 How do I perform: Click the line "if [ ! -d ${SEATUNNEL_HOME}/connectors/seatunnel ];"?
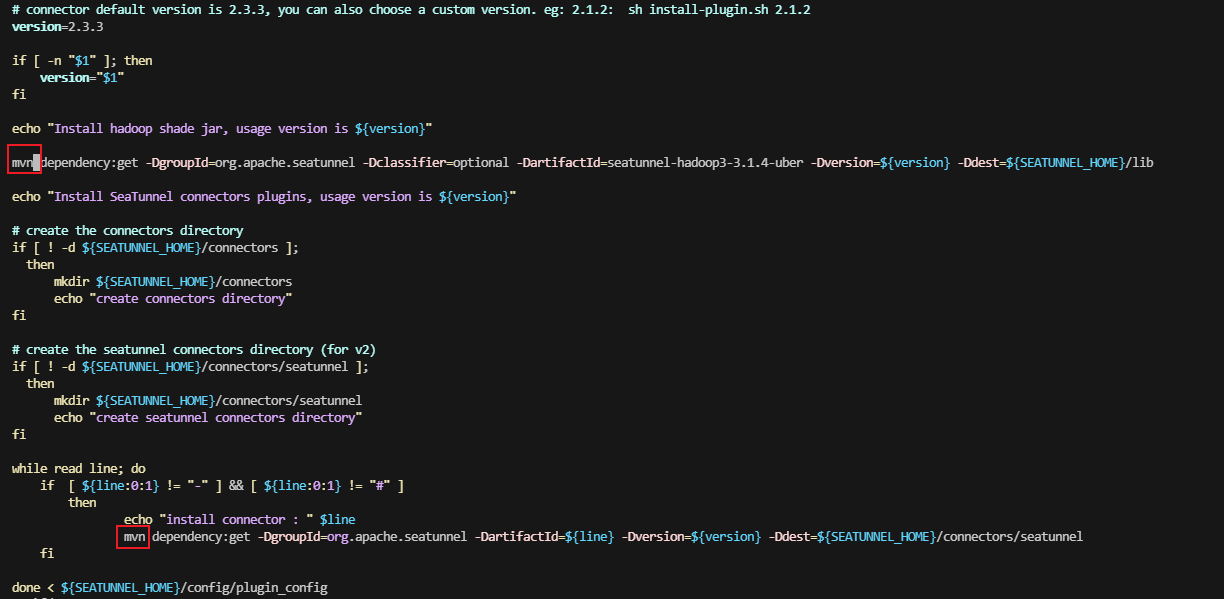tap(190, 366)
